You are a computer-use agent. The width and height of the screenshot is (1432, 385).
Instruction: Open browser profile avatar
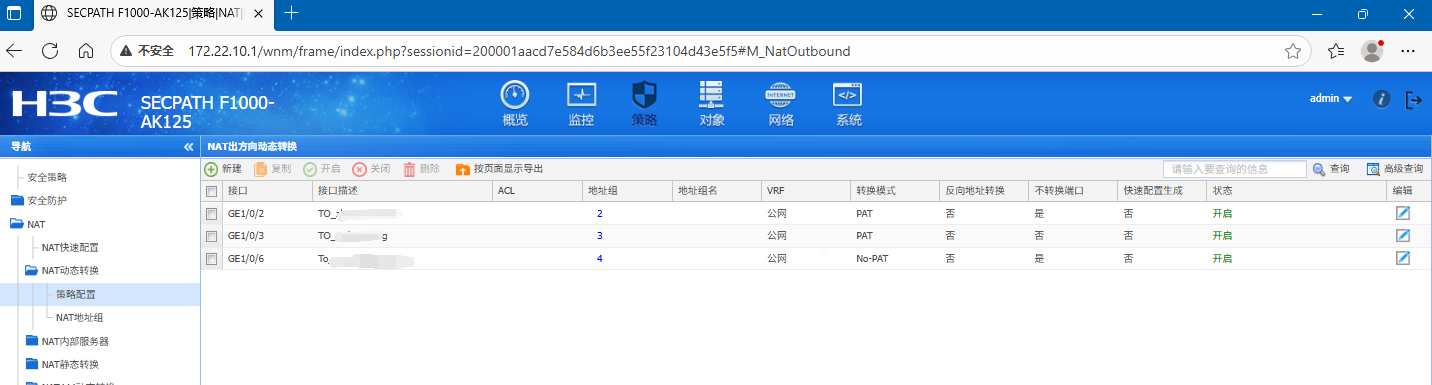point(1372,50)
